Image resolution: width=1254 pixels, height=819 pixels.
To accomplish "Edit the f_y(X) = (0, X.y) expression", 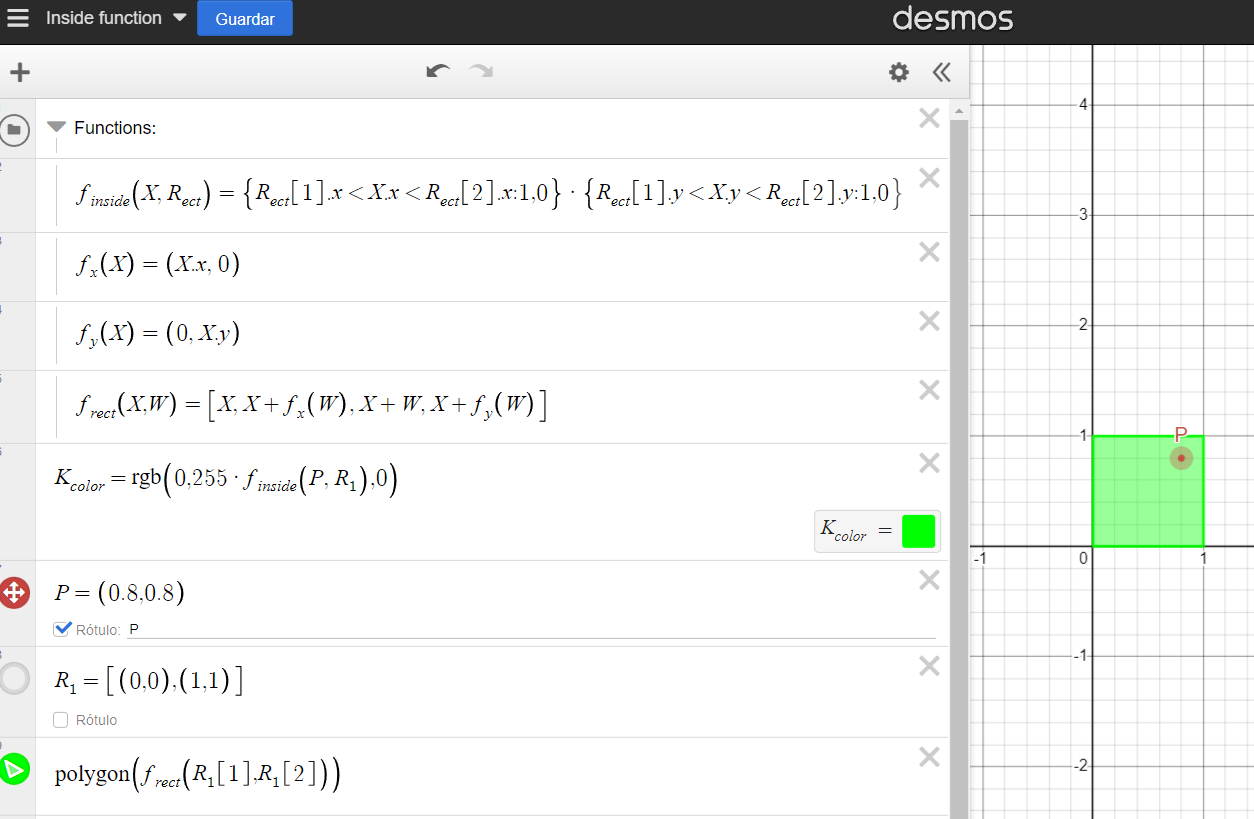I will click(158, 334).
